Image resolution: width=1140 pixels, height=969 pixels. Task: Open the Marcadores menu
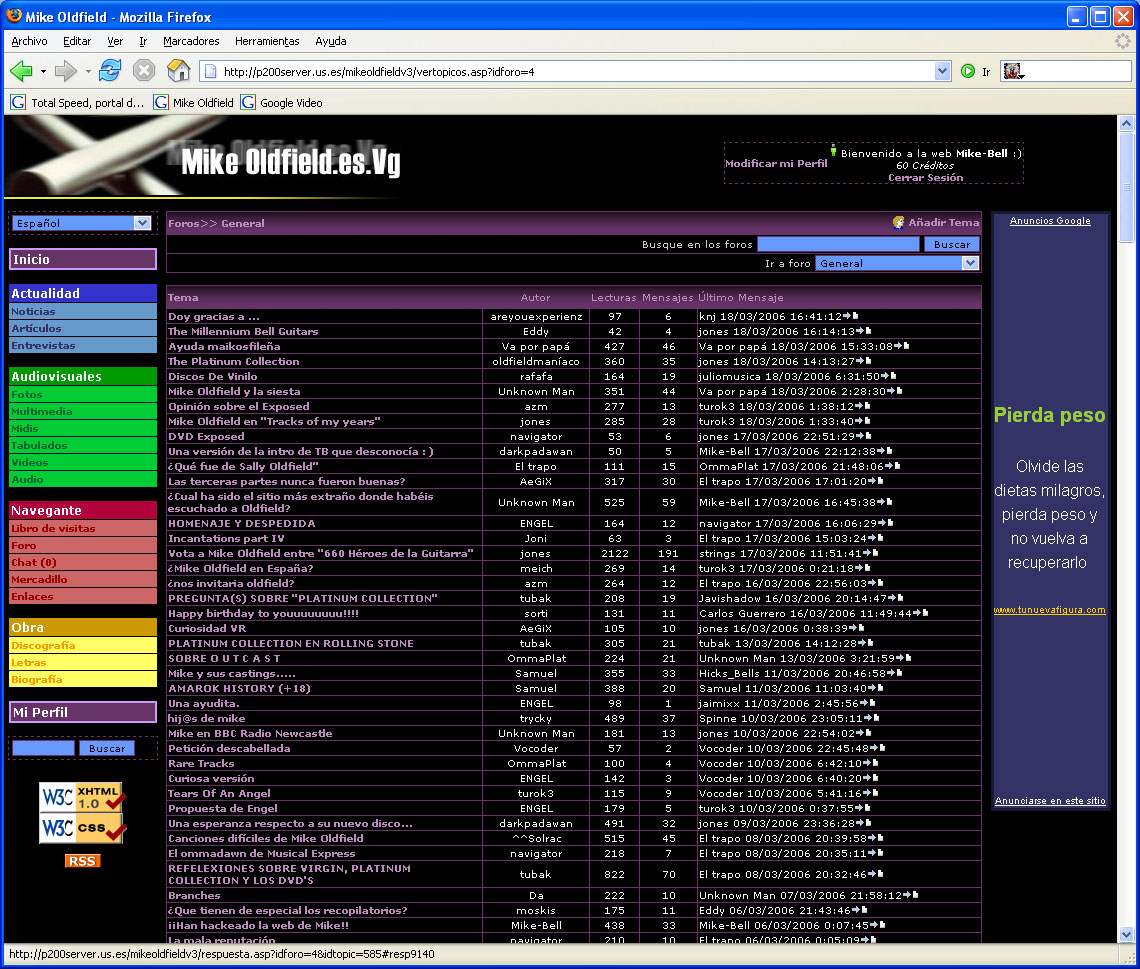pyautogui.click(x=191, y=41)
